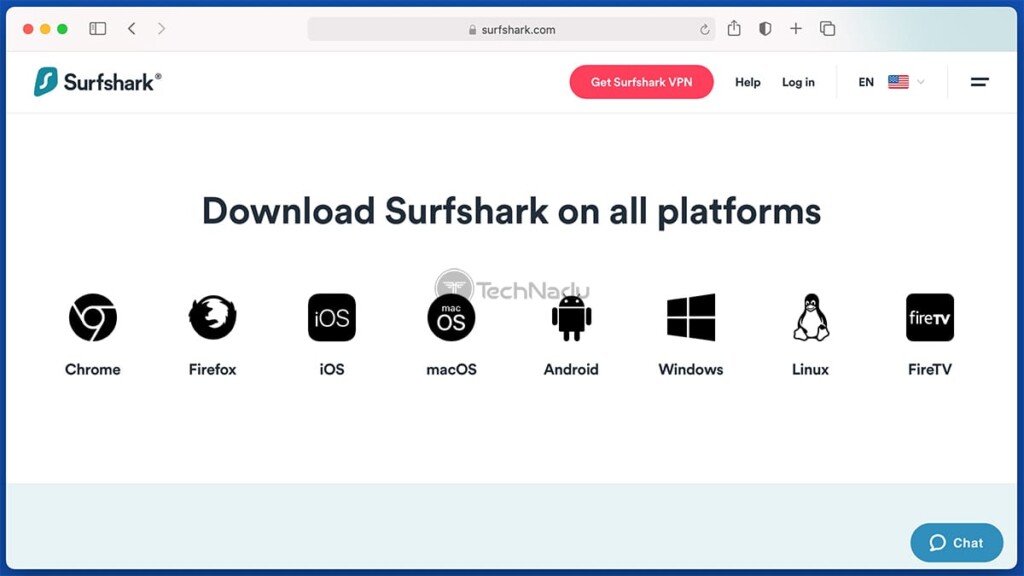Open the Firefox text label

pyautogui.click(x=212, y=370)
